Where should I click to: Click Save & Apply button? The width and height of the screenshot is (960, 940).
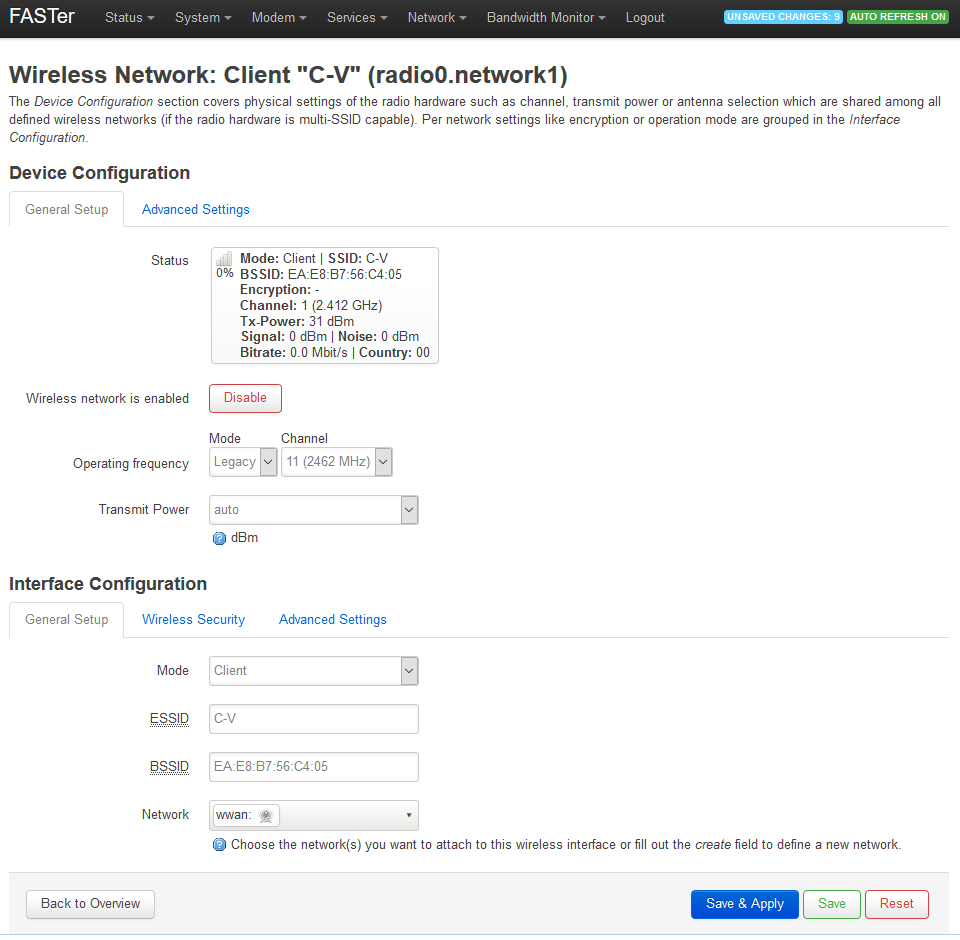click(x=744, y=904)
